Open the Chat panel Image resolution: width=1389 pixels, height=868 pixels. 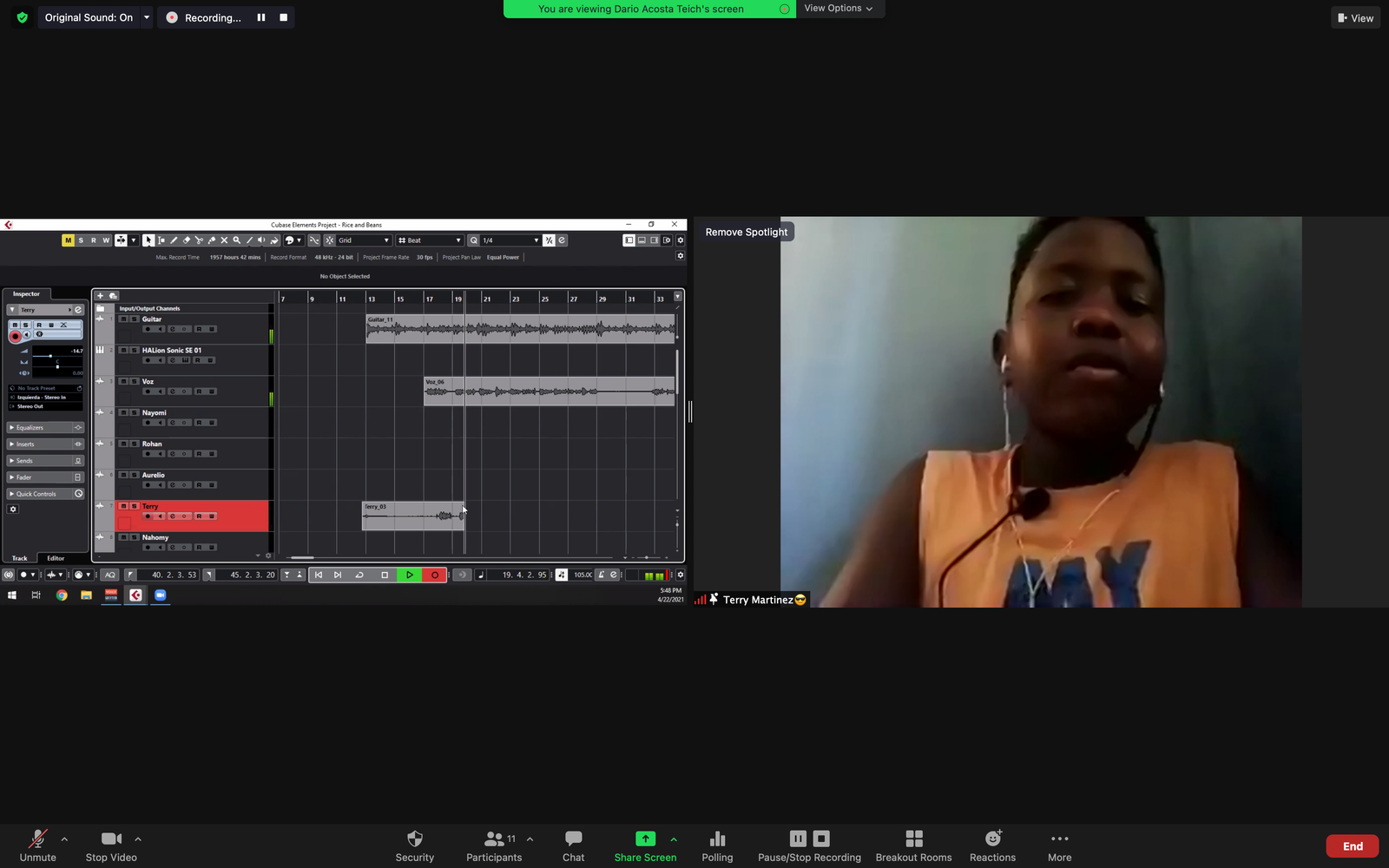[x=573, y=845]
